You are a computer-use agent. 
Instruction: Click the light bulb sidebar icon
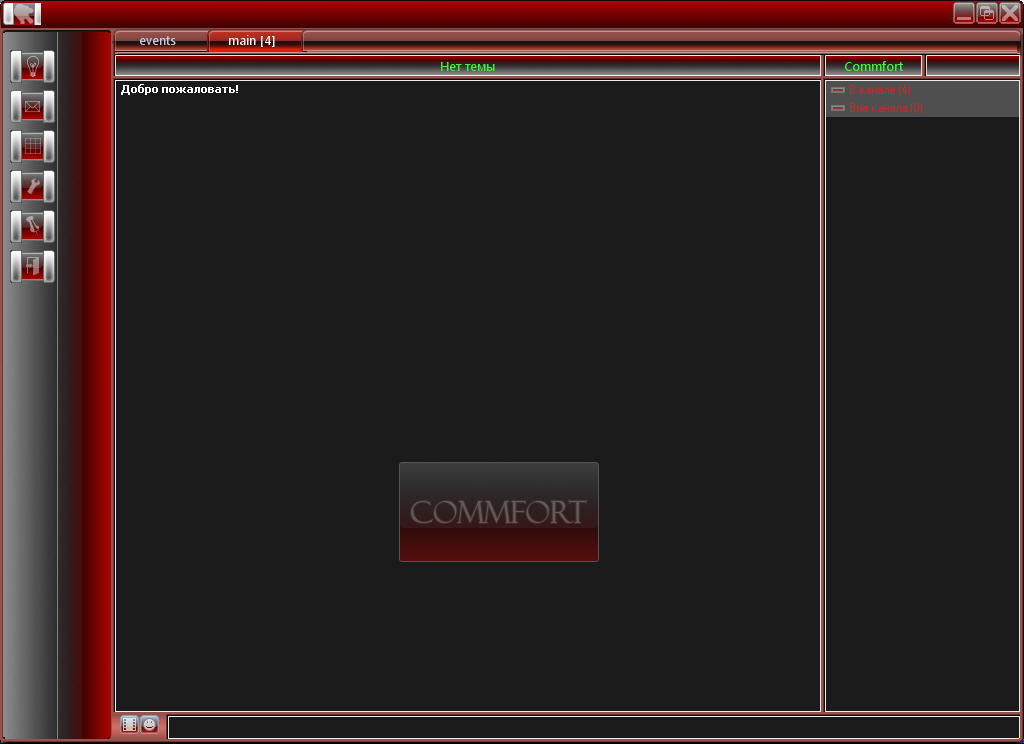[33, 66]
